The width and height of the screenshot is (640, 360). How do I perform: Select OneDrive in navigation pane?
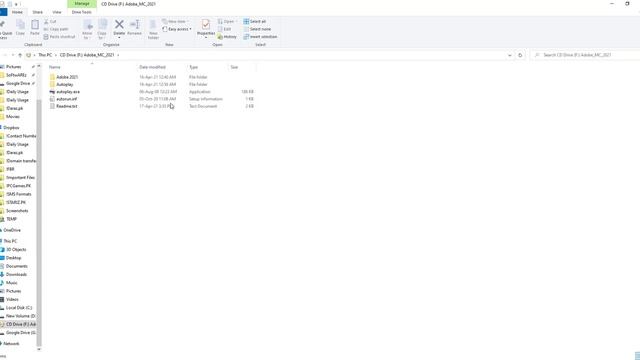pos(11,230)
